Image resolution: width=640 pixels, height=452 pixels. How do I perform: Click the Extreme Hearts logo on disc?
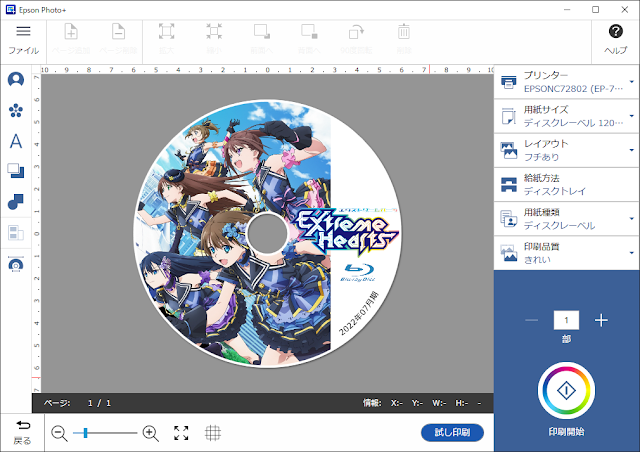point(345,230)
